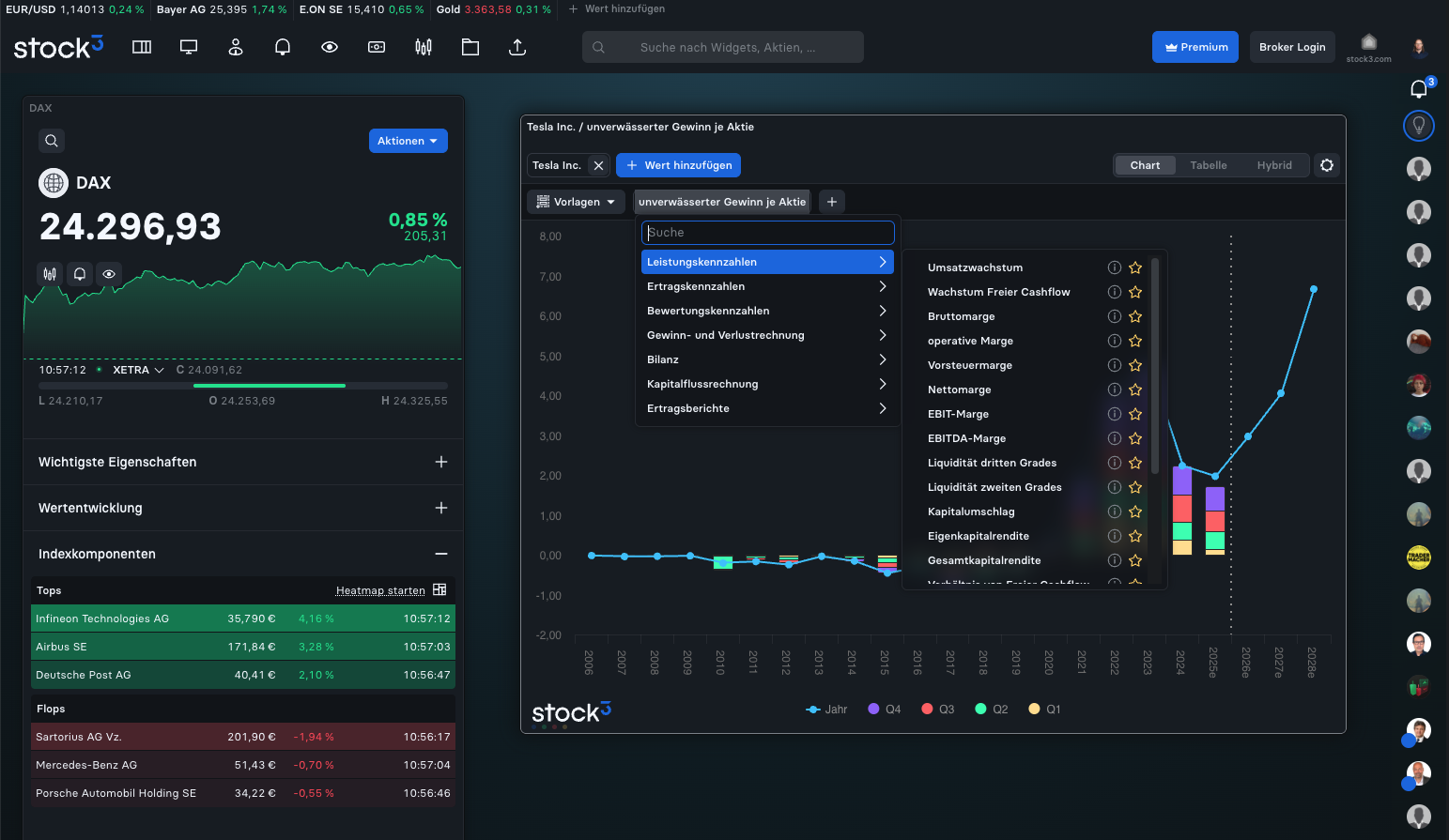Open the layout columns icon in top toolbar
Image resolution: width=1449 pixels, height=840 pixels.
pos(142,47)
